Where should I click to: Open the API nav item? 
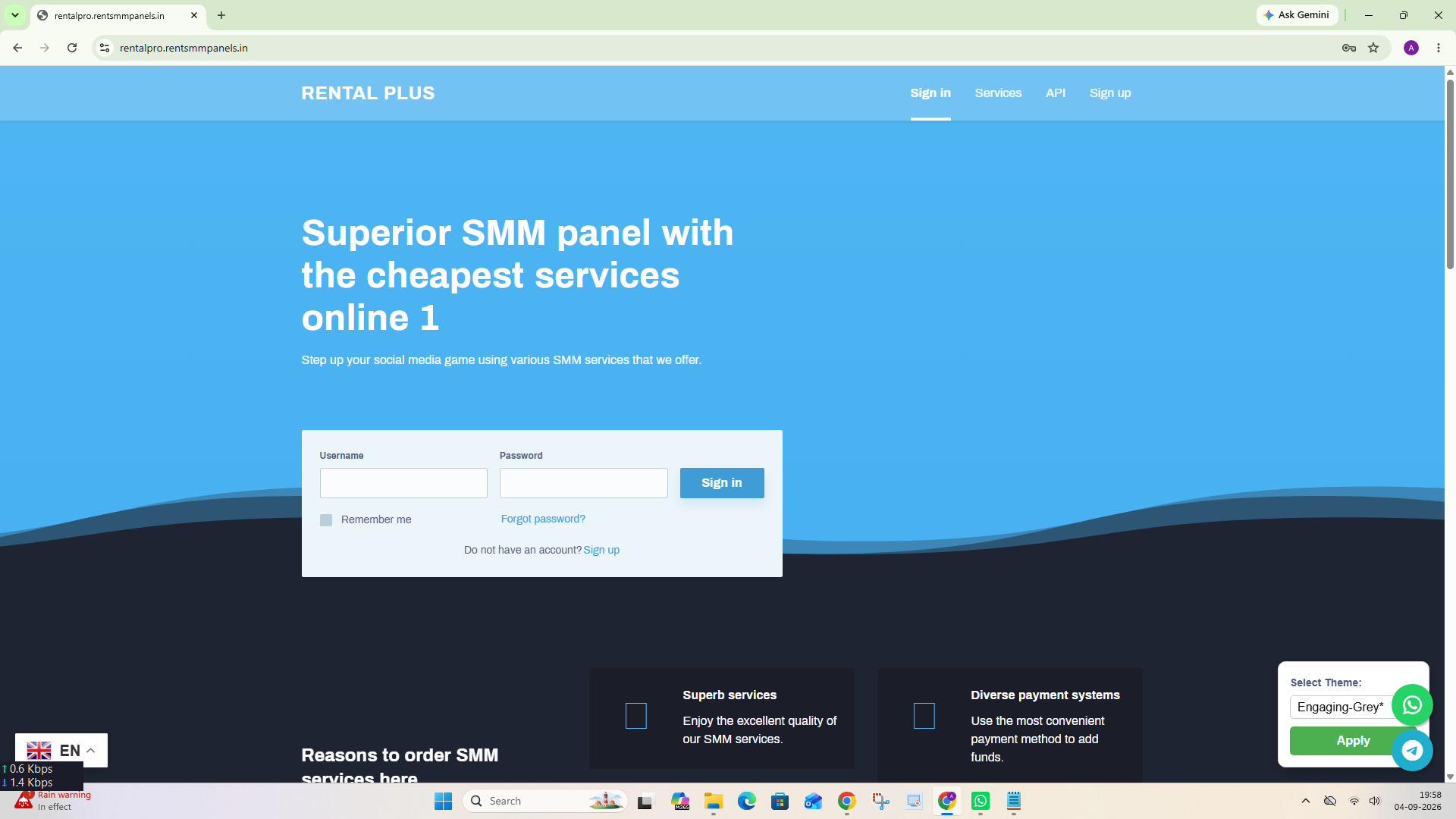1056,93
